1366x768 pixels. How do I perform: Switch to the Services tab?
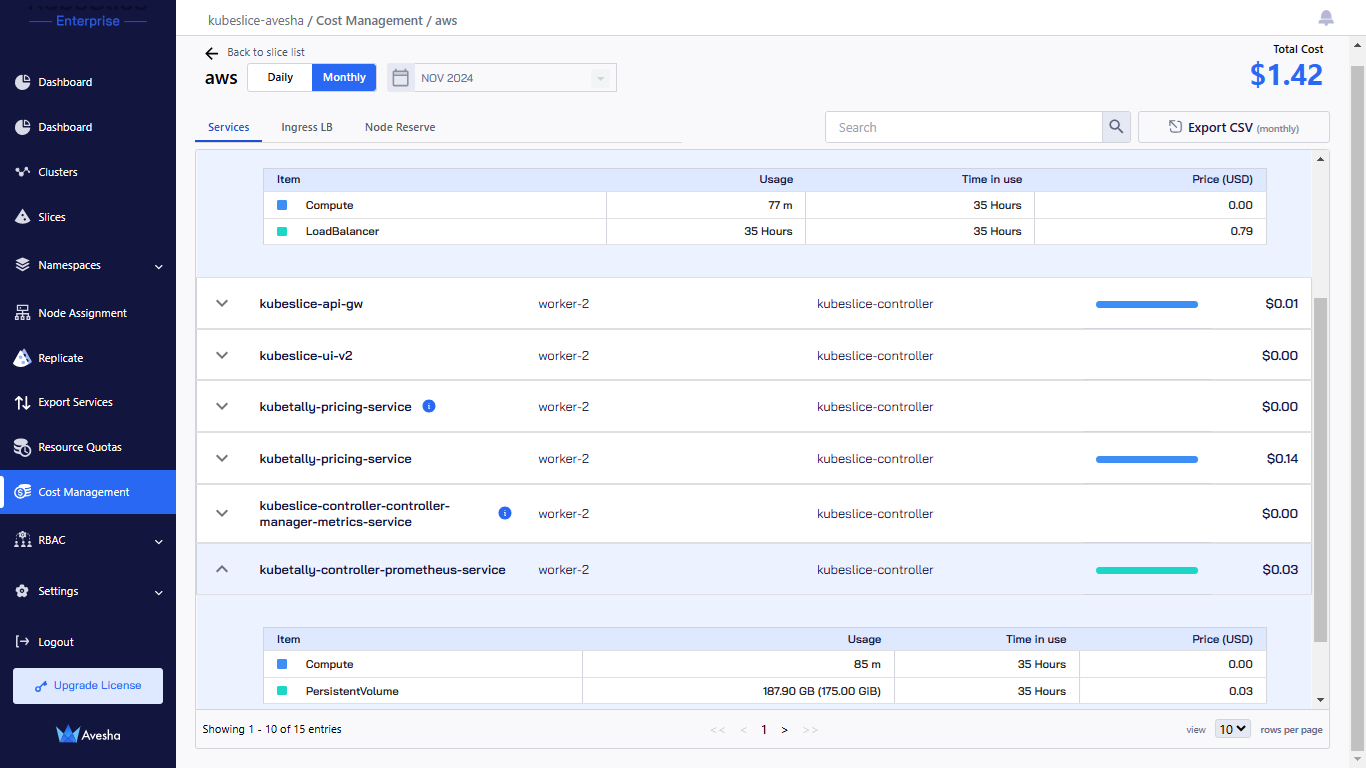(229, 127)
